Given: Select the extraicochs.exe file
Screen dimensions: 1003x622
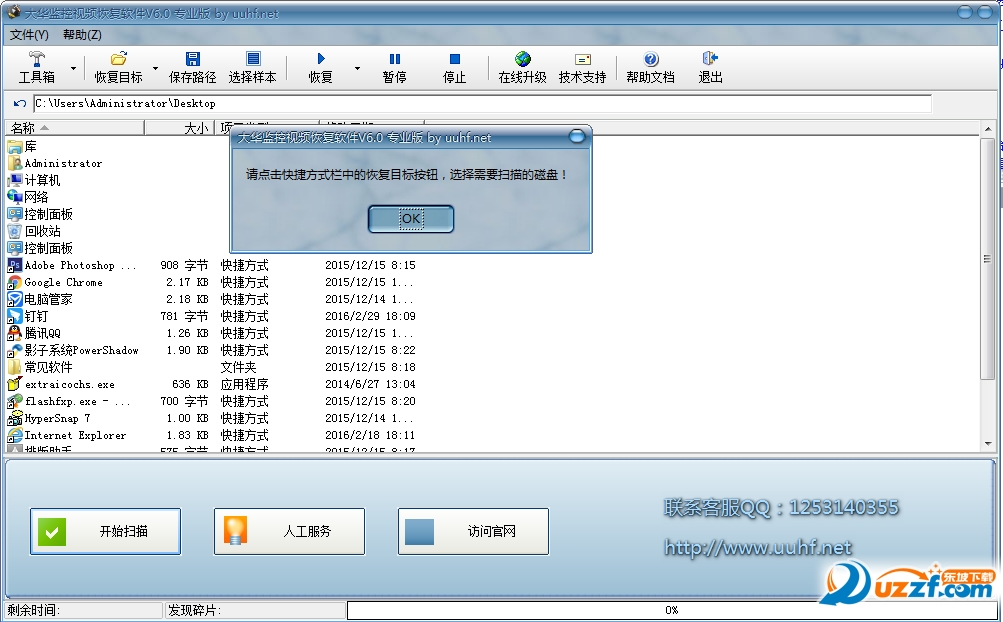Looking at the screenshot, I should [x=61, y=384].
